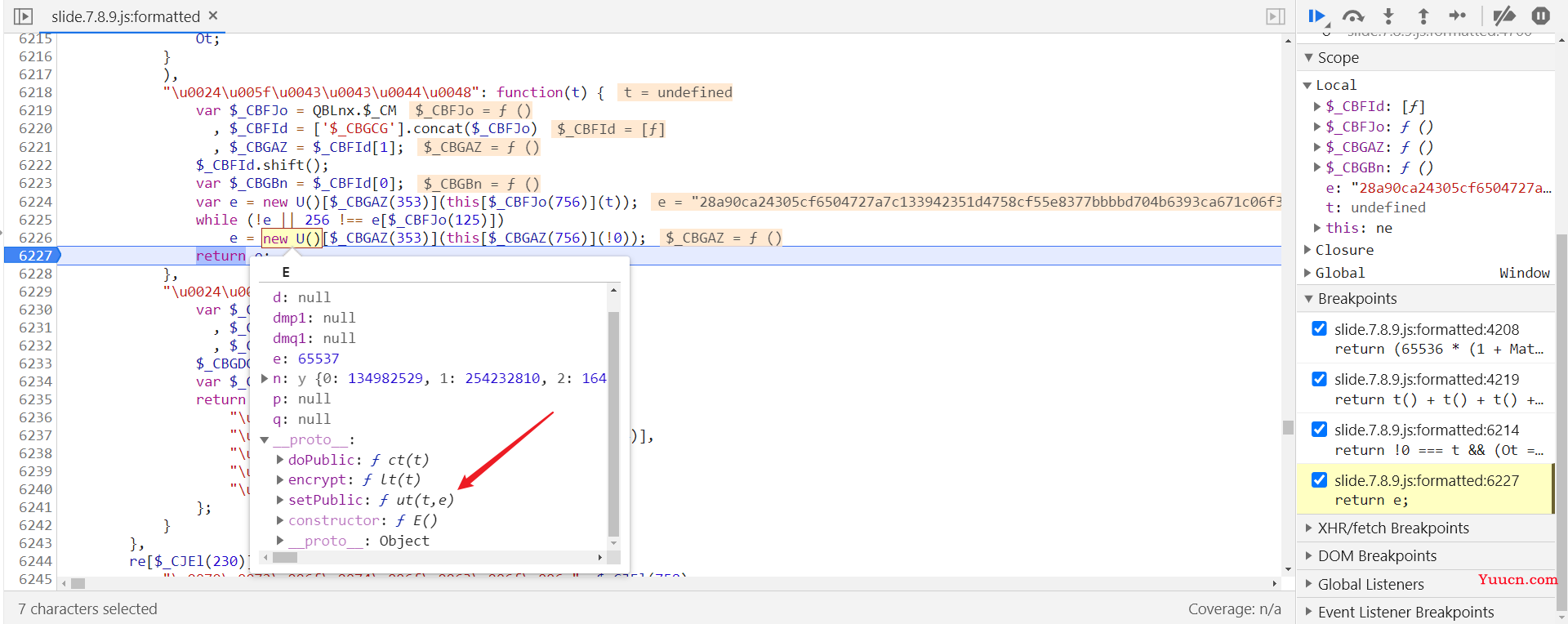The image size is (1568, 624).
Task: Expand Event Listener Breakpoints section
Action: 1309,613
